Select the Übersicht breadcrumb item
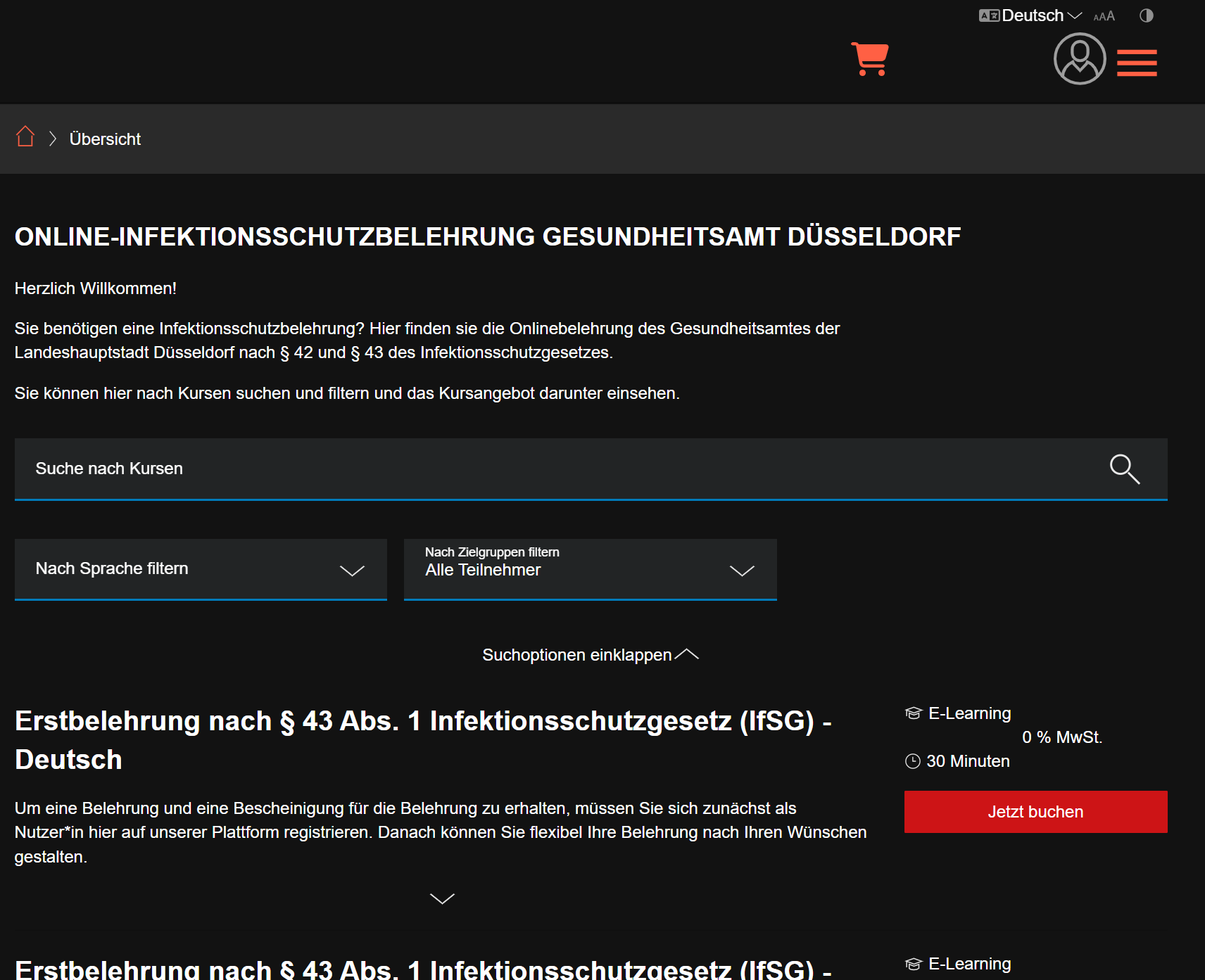Image resolution: width=1205 pixels, height=980 pixels. 105,139
